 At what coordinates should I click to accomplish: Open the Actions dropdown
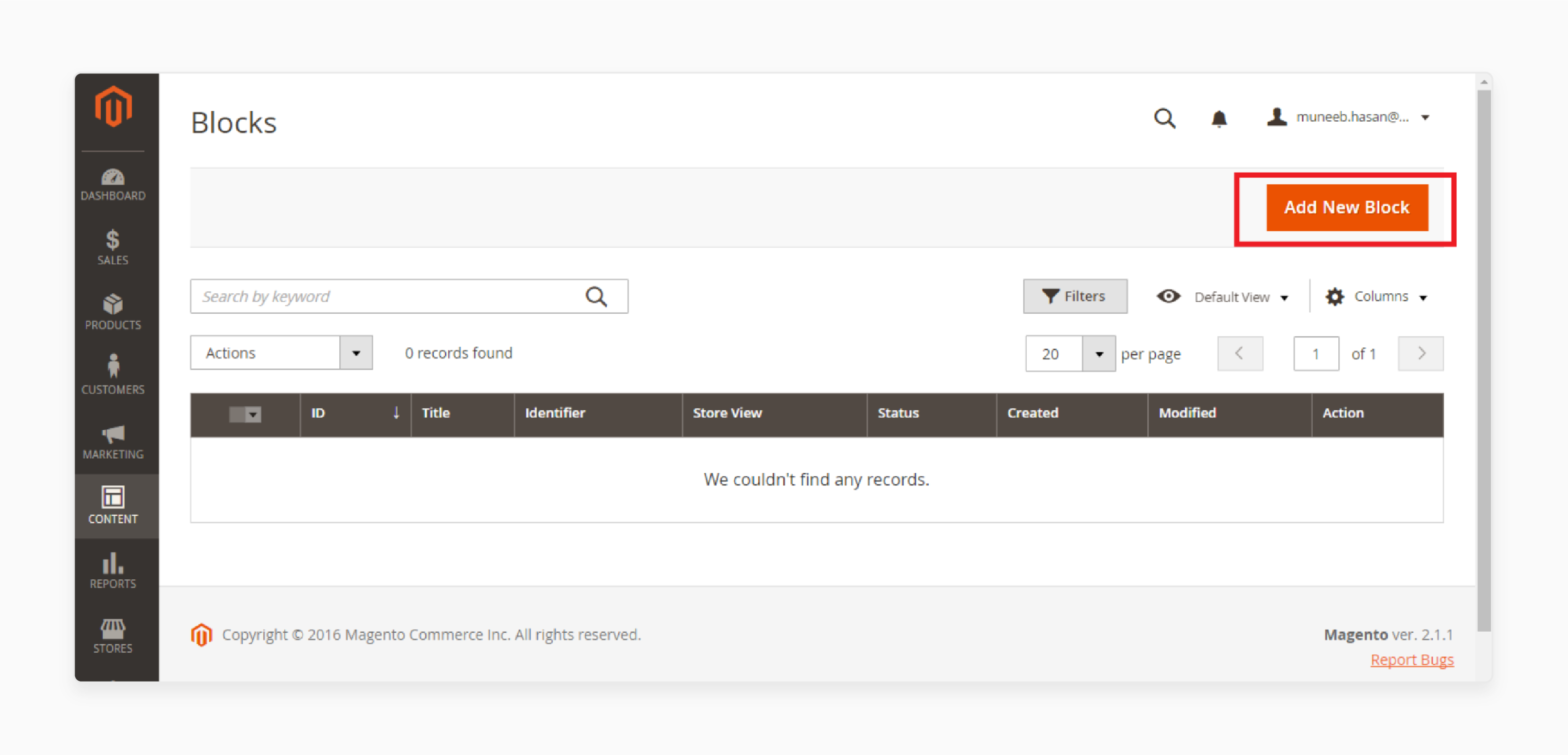tap(281, 353)
